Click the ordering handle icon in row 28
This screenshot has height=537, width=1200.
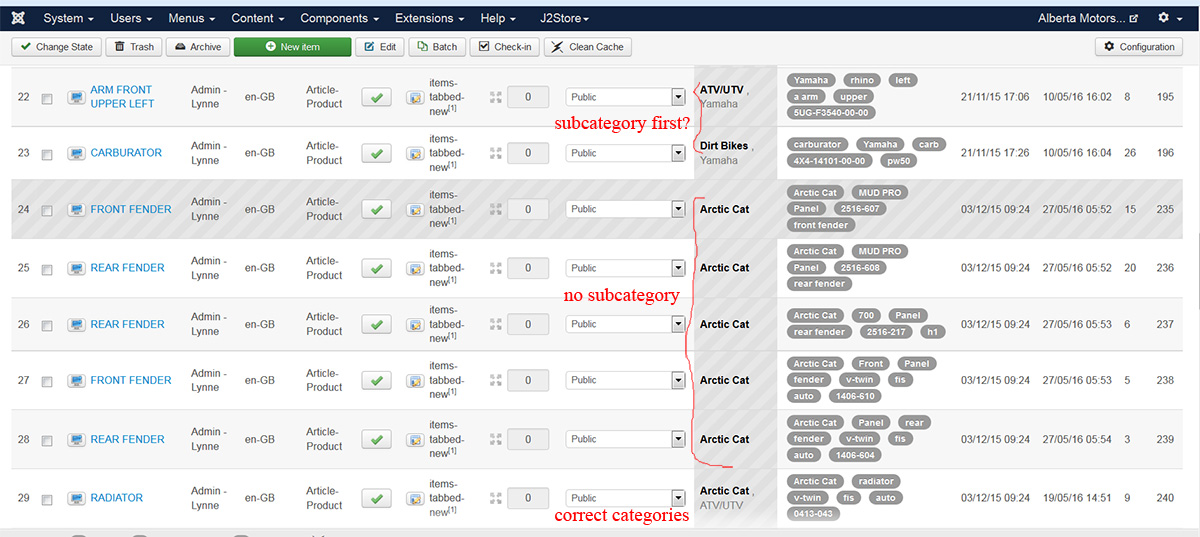495,439
